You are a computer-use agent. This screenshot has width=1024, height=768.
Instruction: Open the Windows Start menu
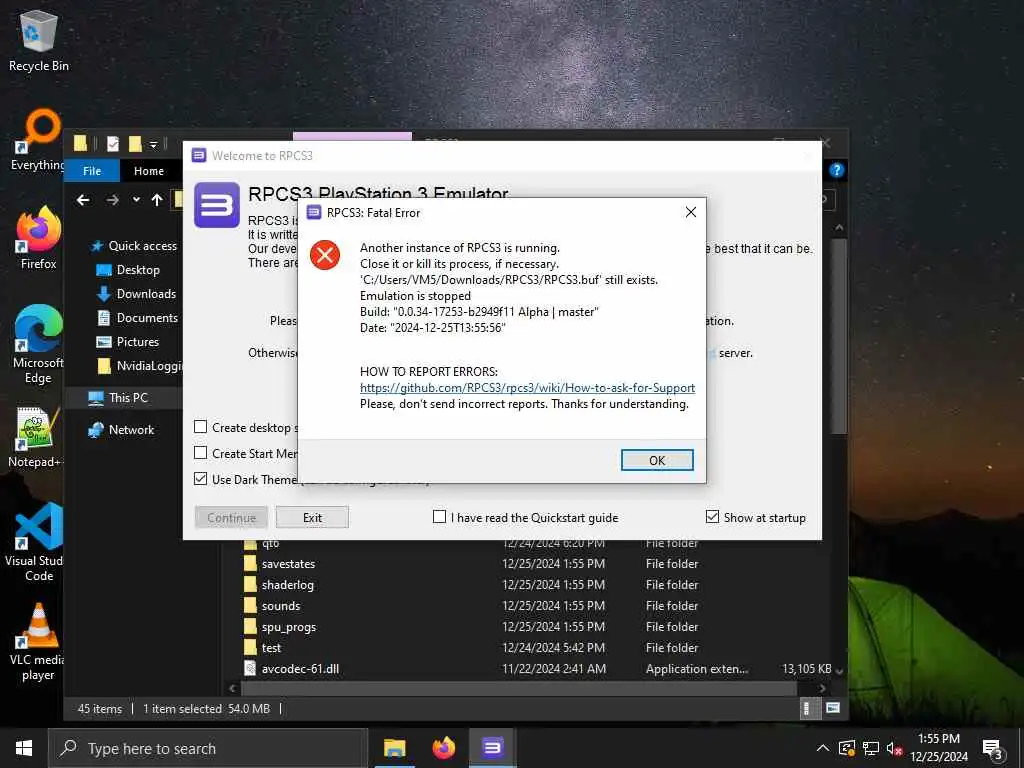[24, 748]
